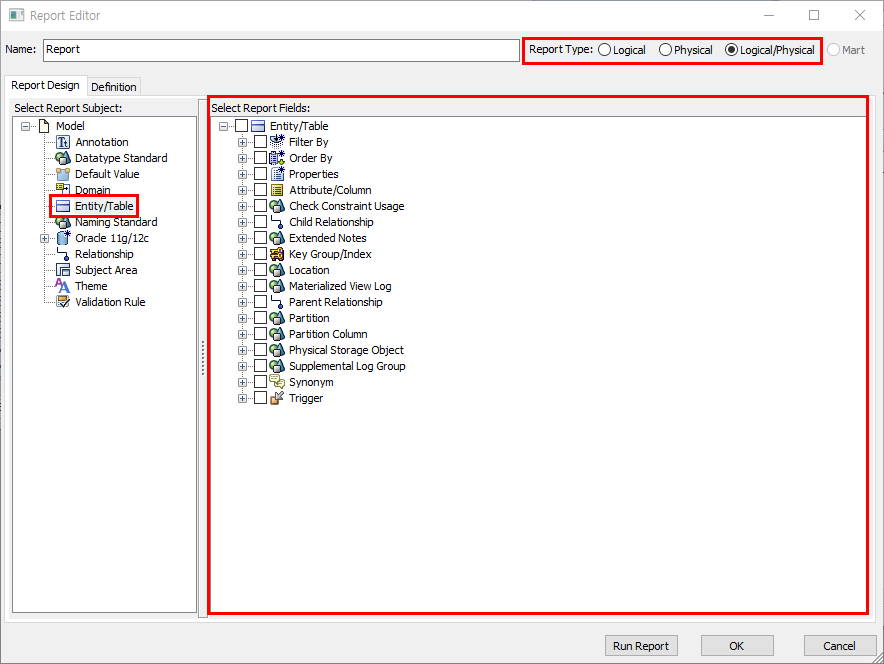Click the Synonym icon
Viewport: 884px width, 664px height.
pos(277,382)
